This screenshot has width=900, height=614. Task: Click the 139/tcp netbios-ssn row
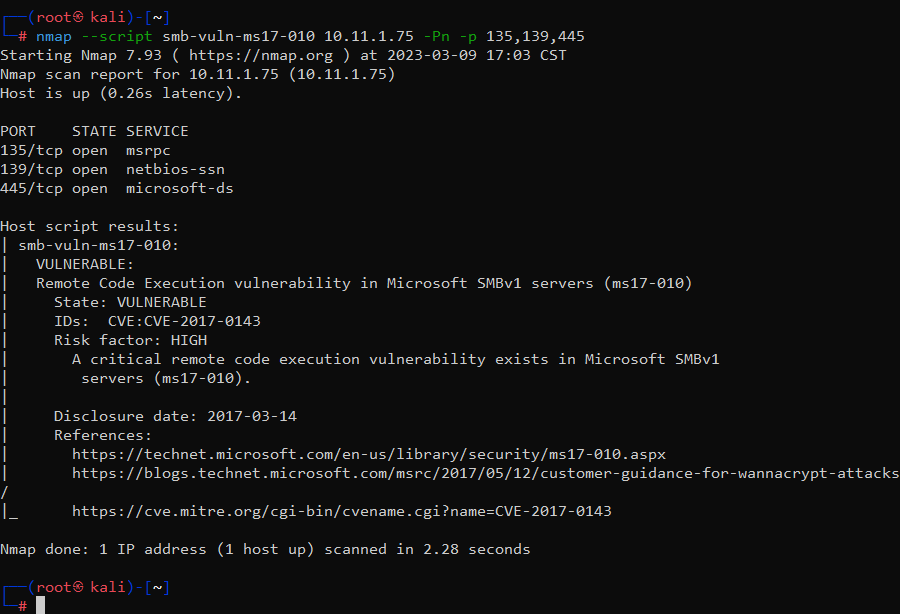pos(112,170)
